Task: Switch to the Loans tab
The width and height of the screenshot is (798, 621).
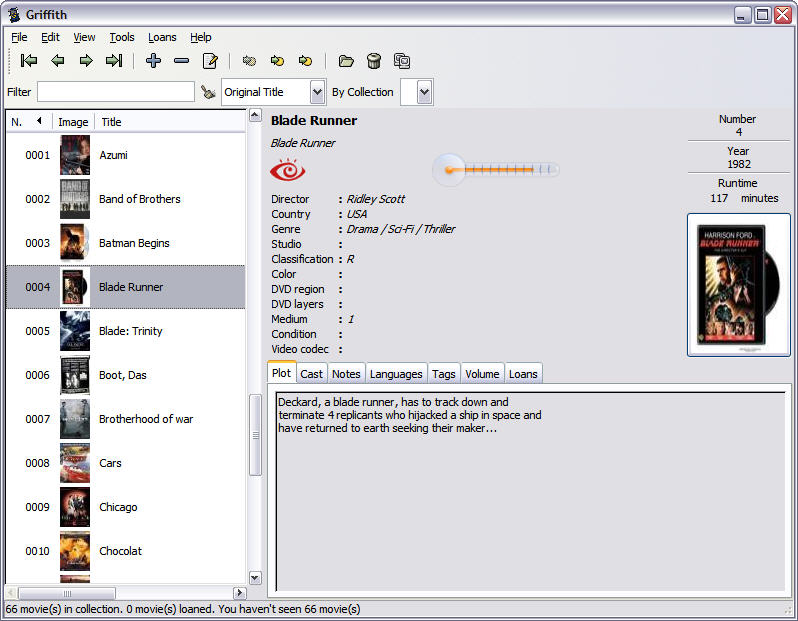Action: [x=523, y=374]
